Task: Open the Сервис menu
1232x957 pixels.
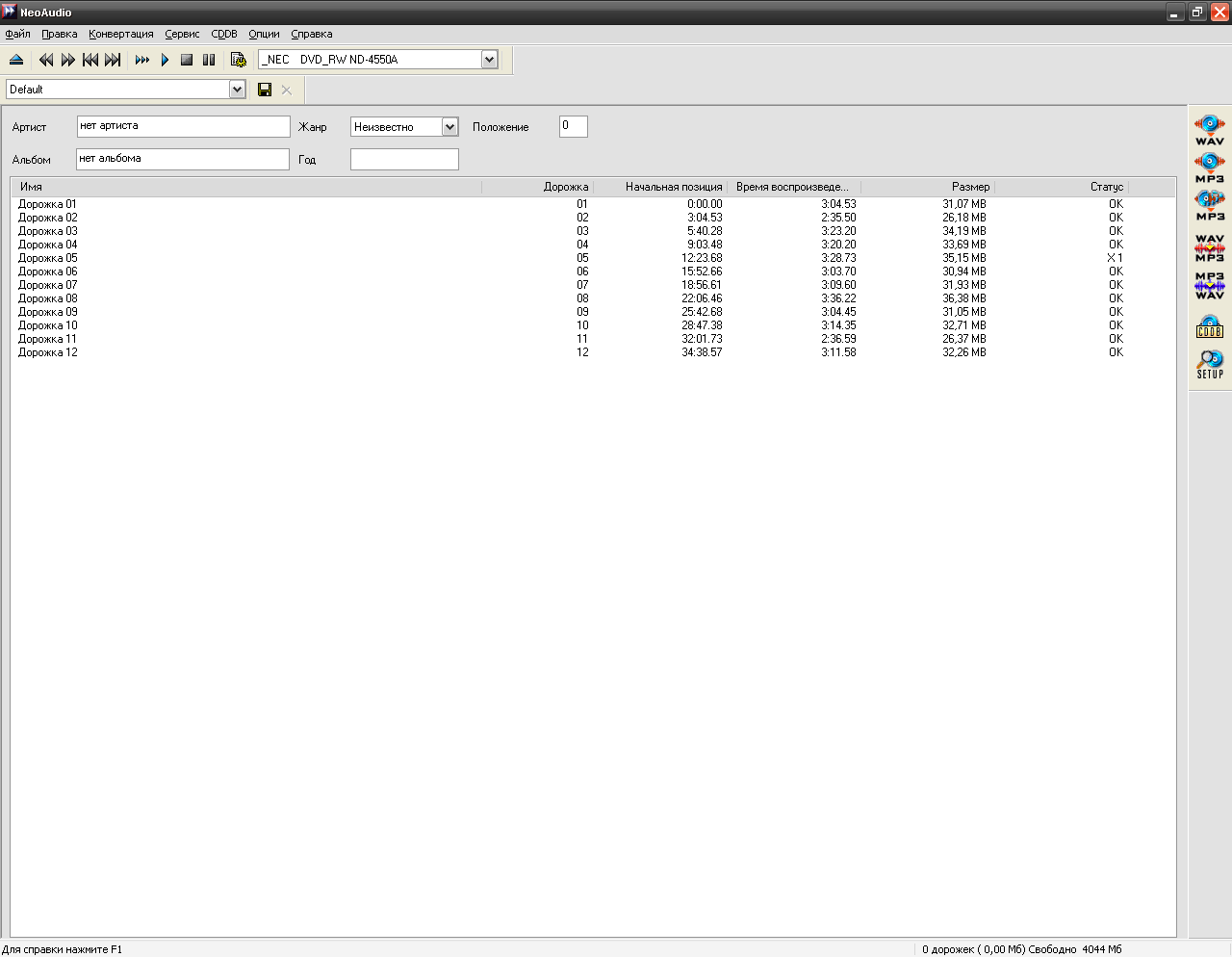Action: tap(182, 34)
